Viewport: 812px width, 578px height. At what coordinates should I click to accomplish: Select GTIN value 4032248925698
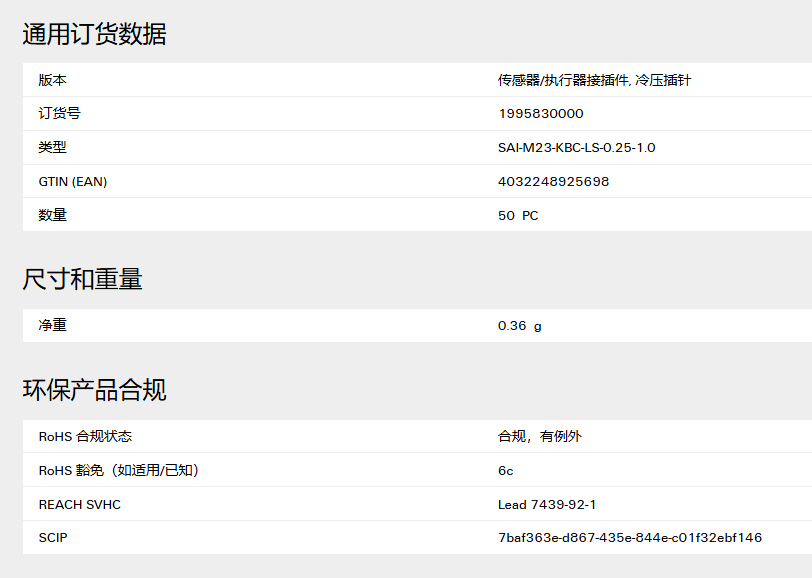click(553, 182)
